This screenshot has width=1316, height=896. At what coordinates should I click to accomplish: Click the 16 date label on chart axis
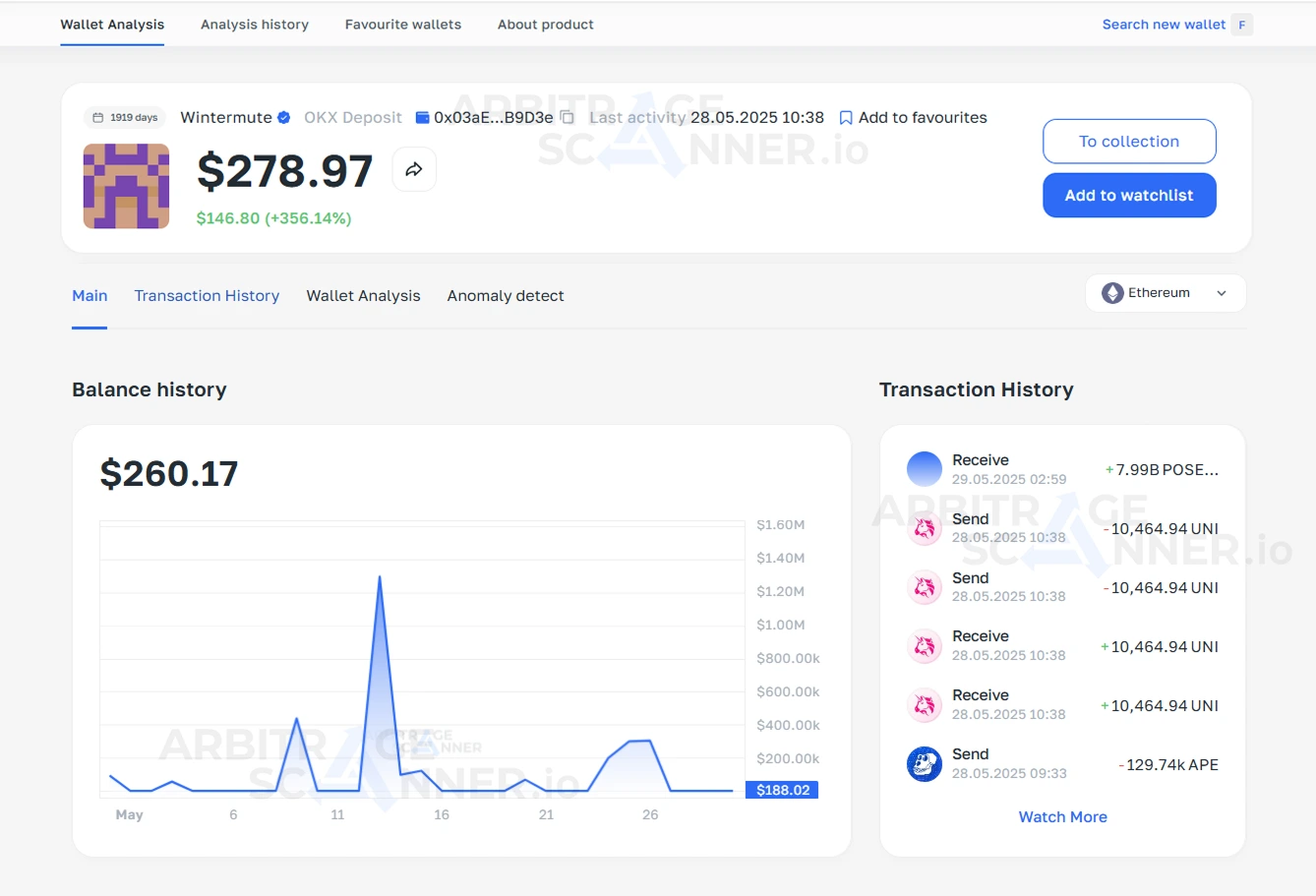[442, 814]
